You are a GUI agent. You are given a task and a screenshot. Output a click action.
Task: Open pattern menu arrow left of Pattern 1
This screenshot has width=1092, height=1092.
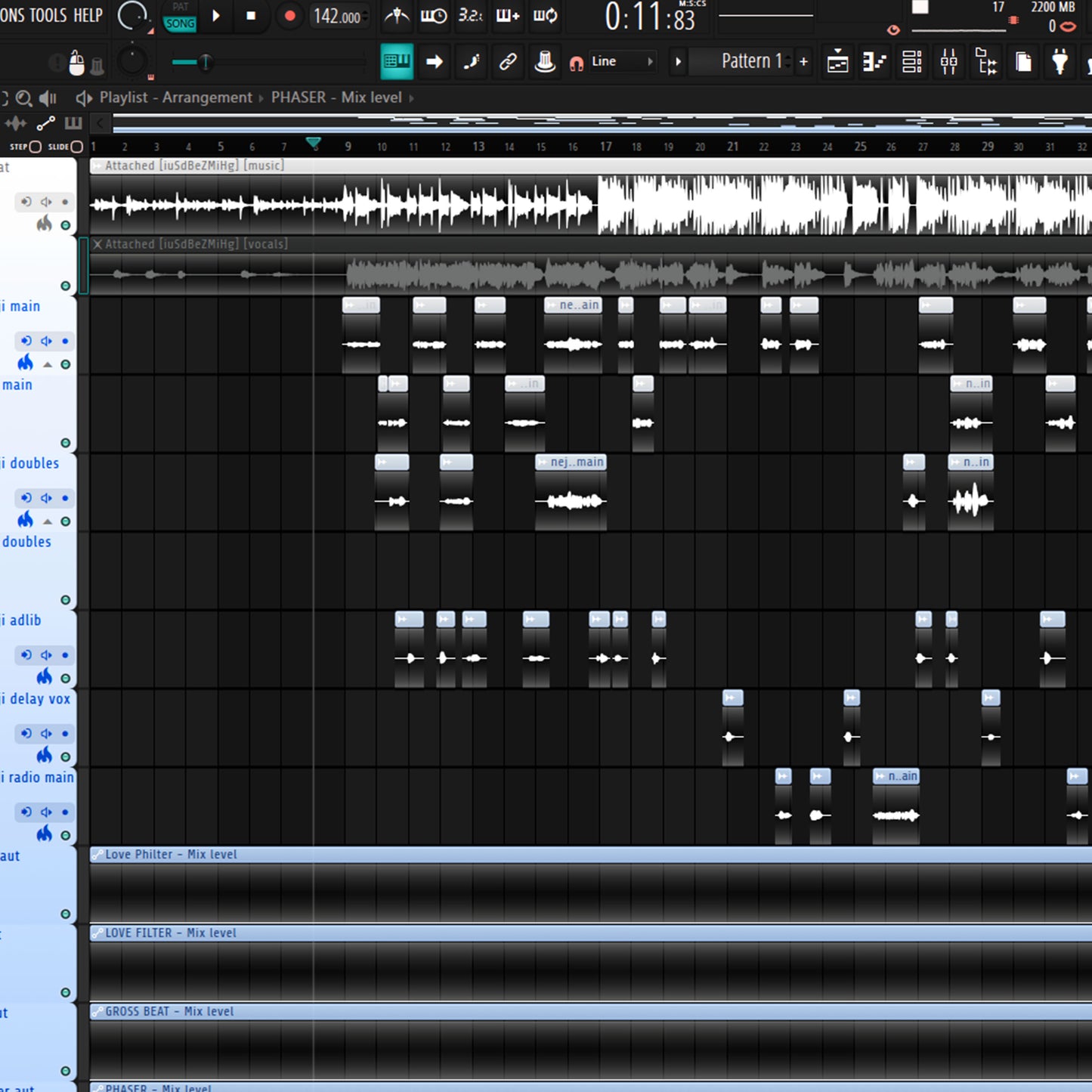point(678,62)
